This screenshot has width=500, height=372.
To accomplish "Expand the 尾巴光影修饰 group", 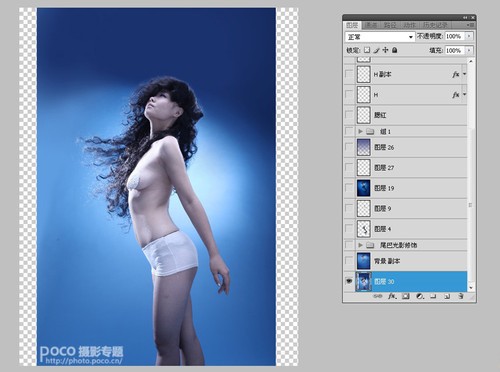I will point(360,245).
